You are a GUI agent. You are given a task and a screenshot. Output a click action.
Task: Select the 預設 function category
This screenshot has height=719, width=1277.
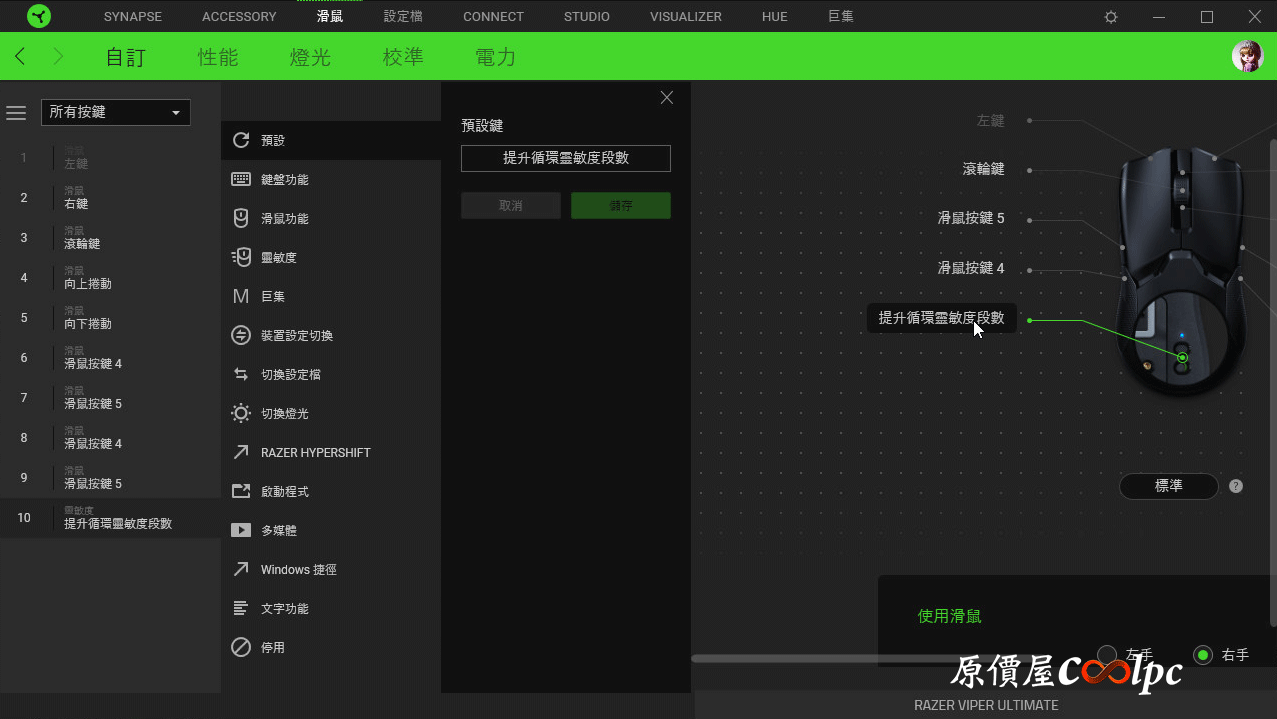(x=331, y=140)
